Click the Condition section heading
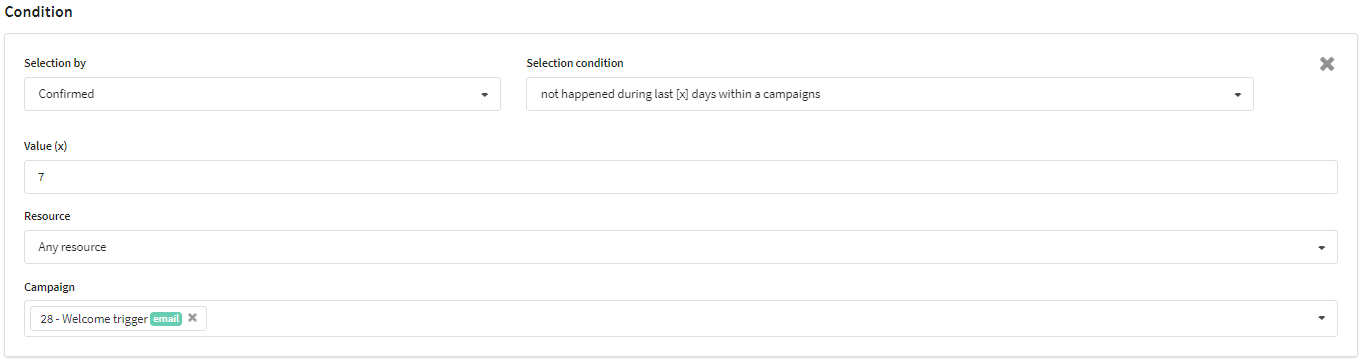1365x363 pixels. click(39, 12)
